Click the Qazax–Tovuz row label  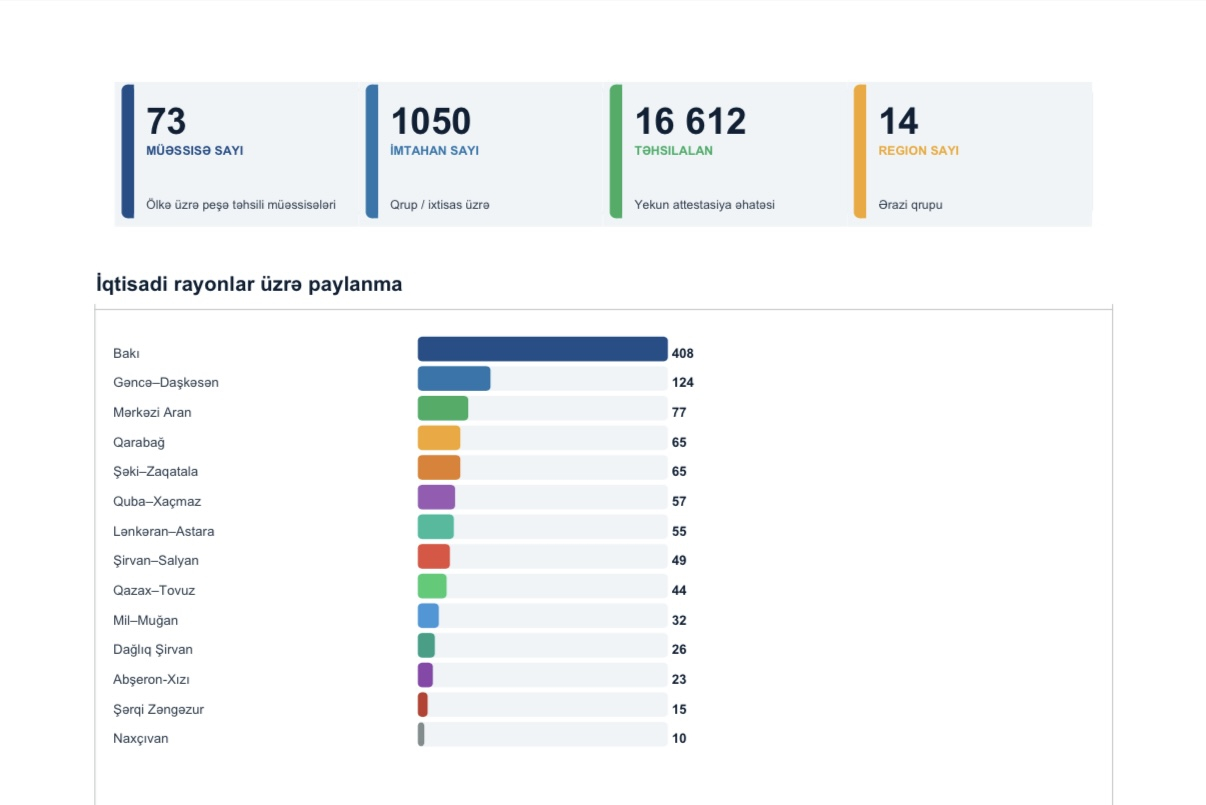[154, 590]
